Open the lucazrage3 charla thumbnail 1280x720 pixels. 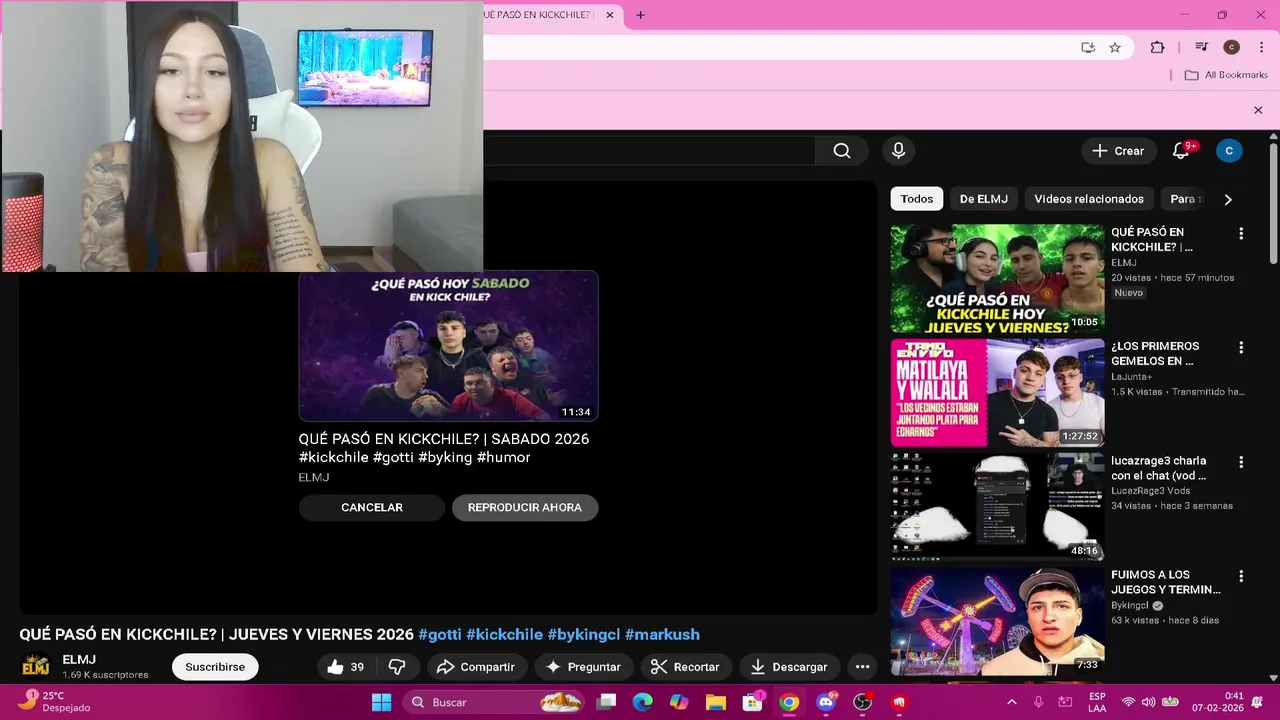[x=997, y=507]
